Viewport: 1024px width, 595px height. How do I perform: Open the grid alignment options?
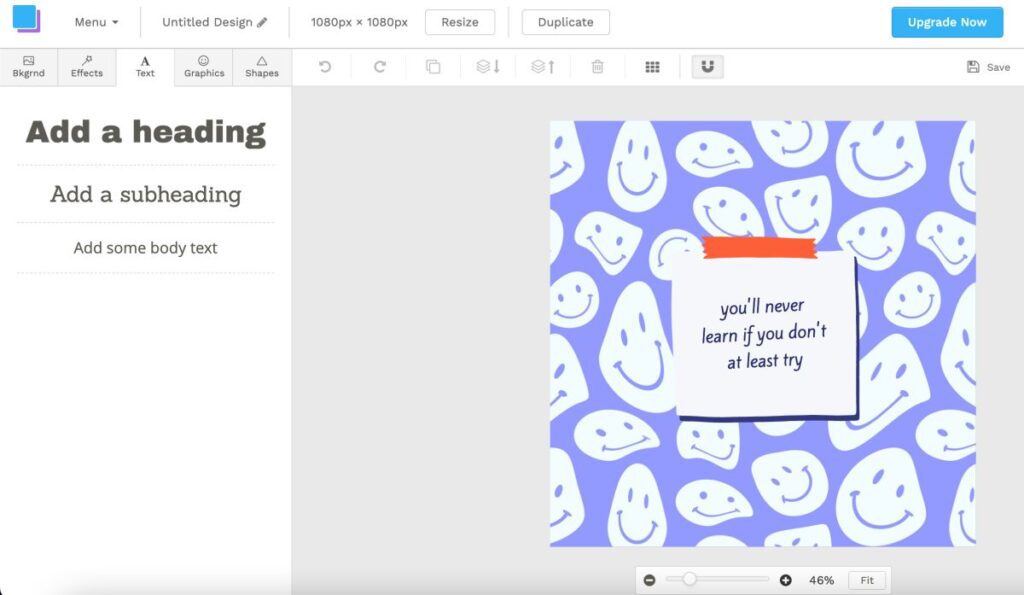tap(652, 67)
